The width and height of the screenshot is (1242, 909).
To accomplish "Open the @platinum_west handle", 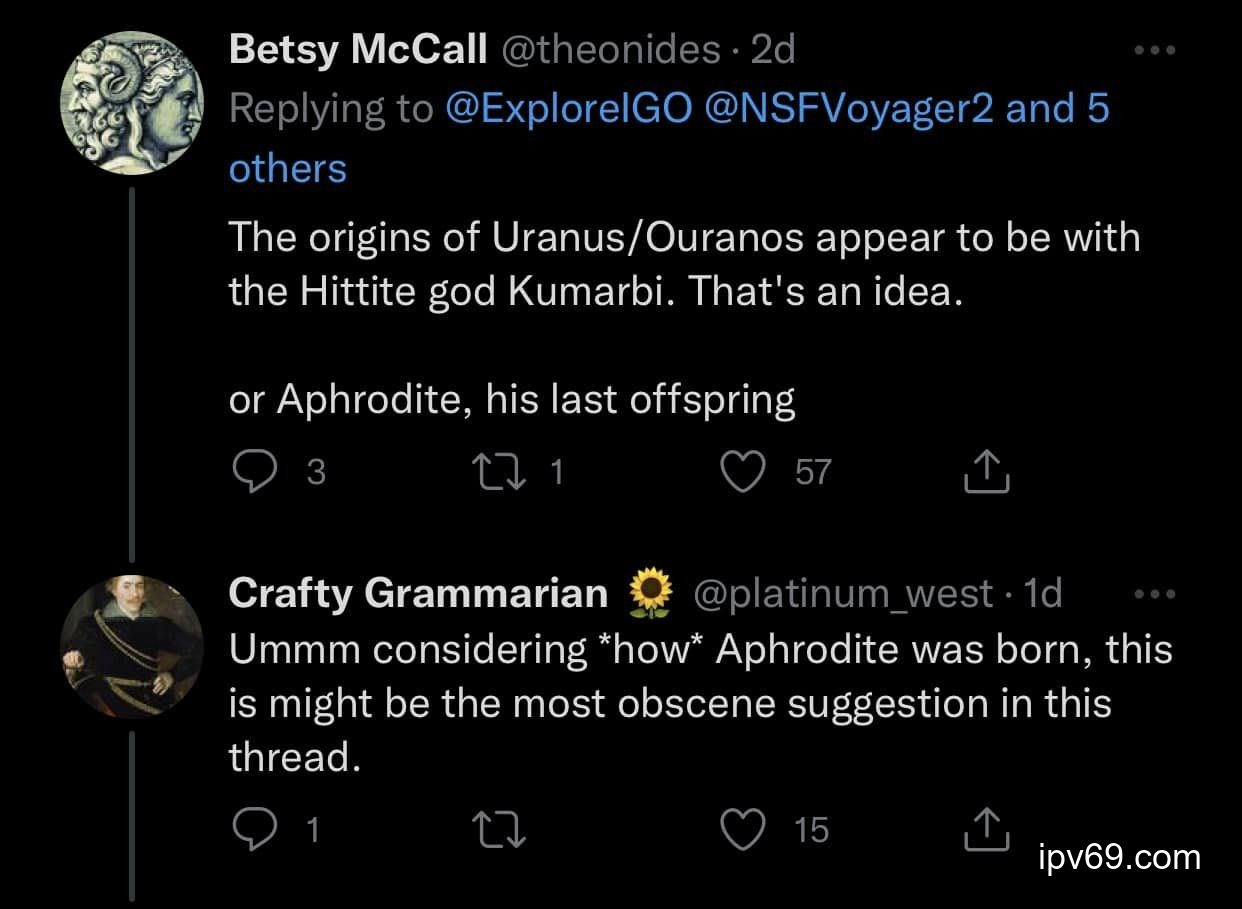I will (842, 594).
